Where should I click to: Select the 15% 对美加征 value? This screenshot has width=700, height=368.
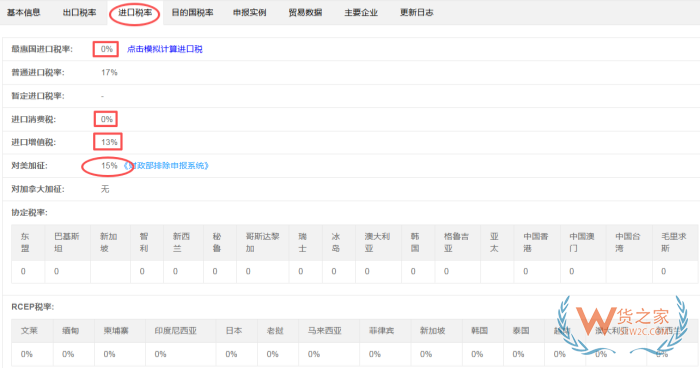click(x=109, y=166)
